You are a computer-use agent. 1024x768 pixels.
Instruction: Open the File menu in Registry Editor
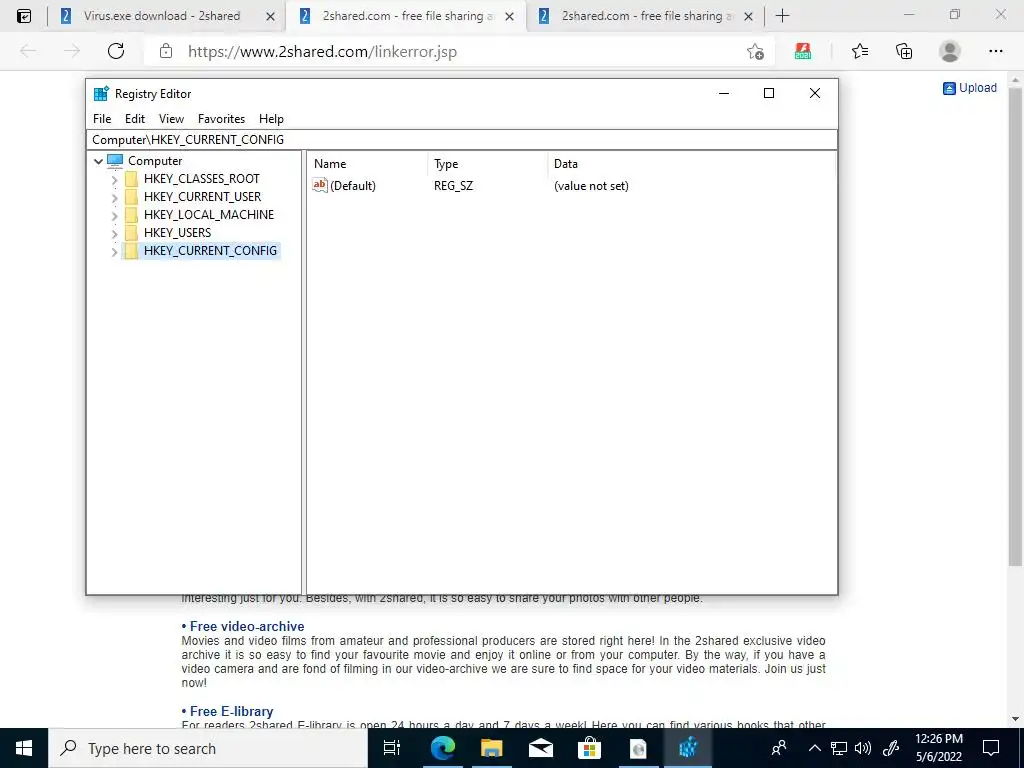point(102,119)
